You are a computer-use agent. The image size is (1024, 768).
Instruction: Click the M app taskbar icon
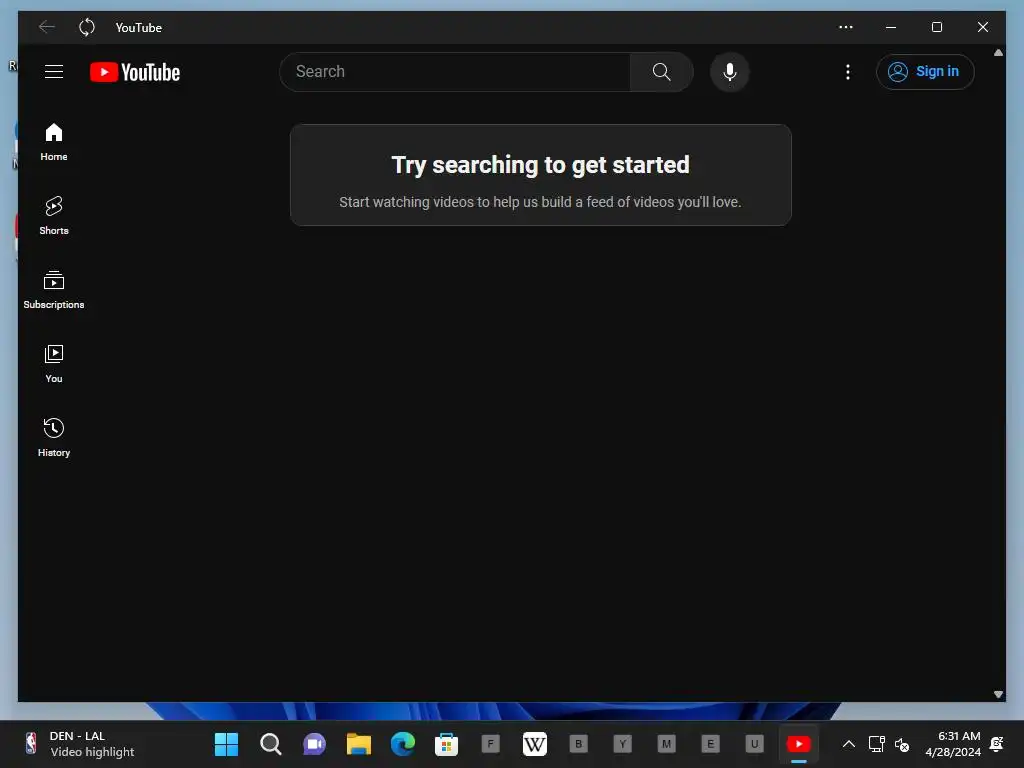(666, 744)
